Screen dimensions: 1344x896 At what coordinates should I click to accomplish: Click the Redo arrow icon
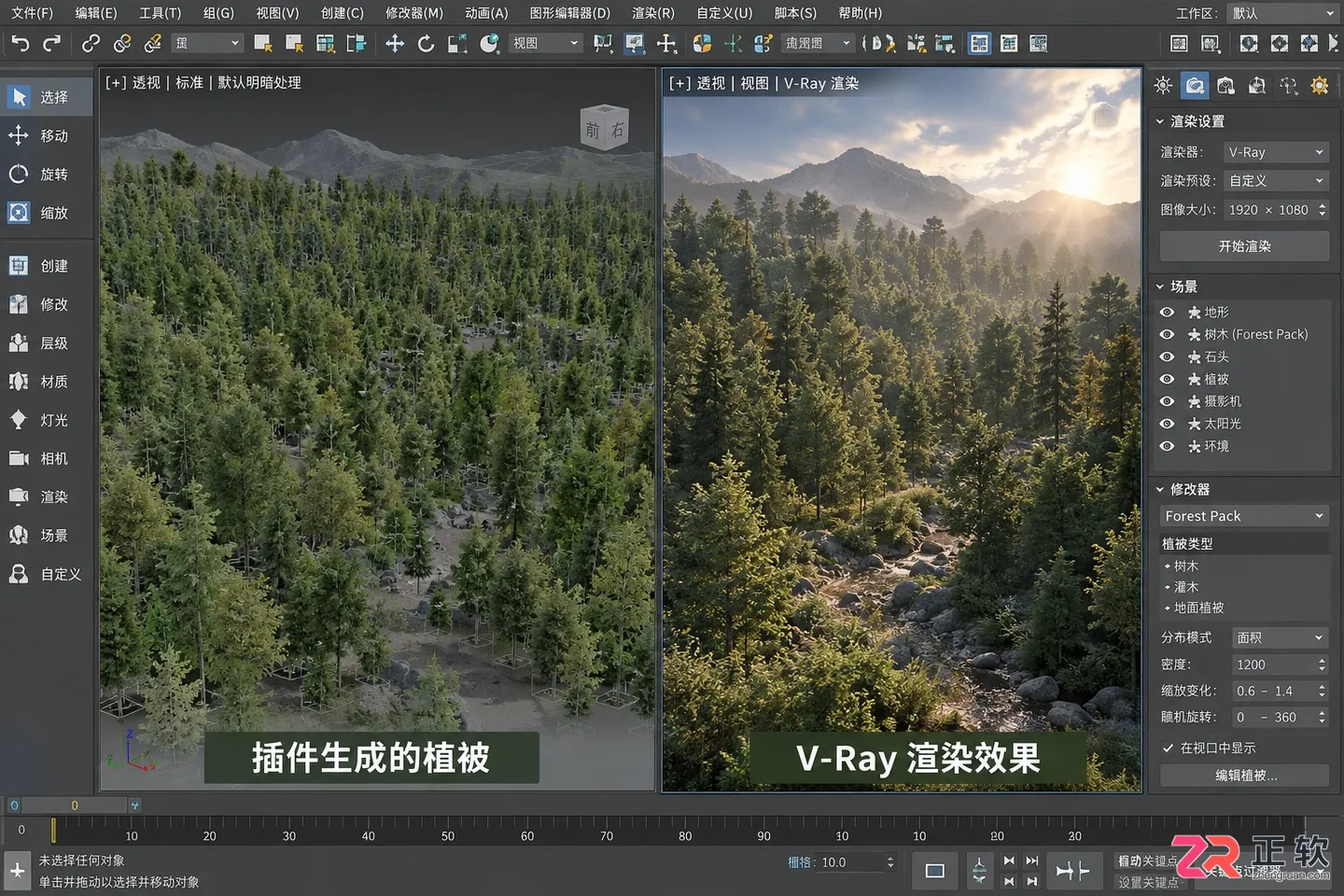(x=52, y=43)
